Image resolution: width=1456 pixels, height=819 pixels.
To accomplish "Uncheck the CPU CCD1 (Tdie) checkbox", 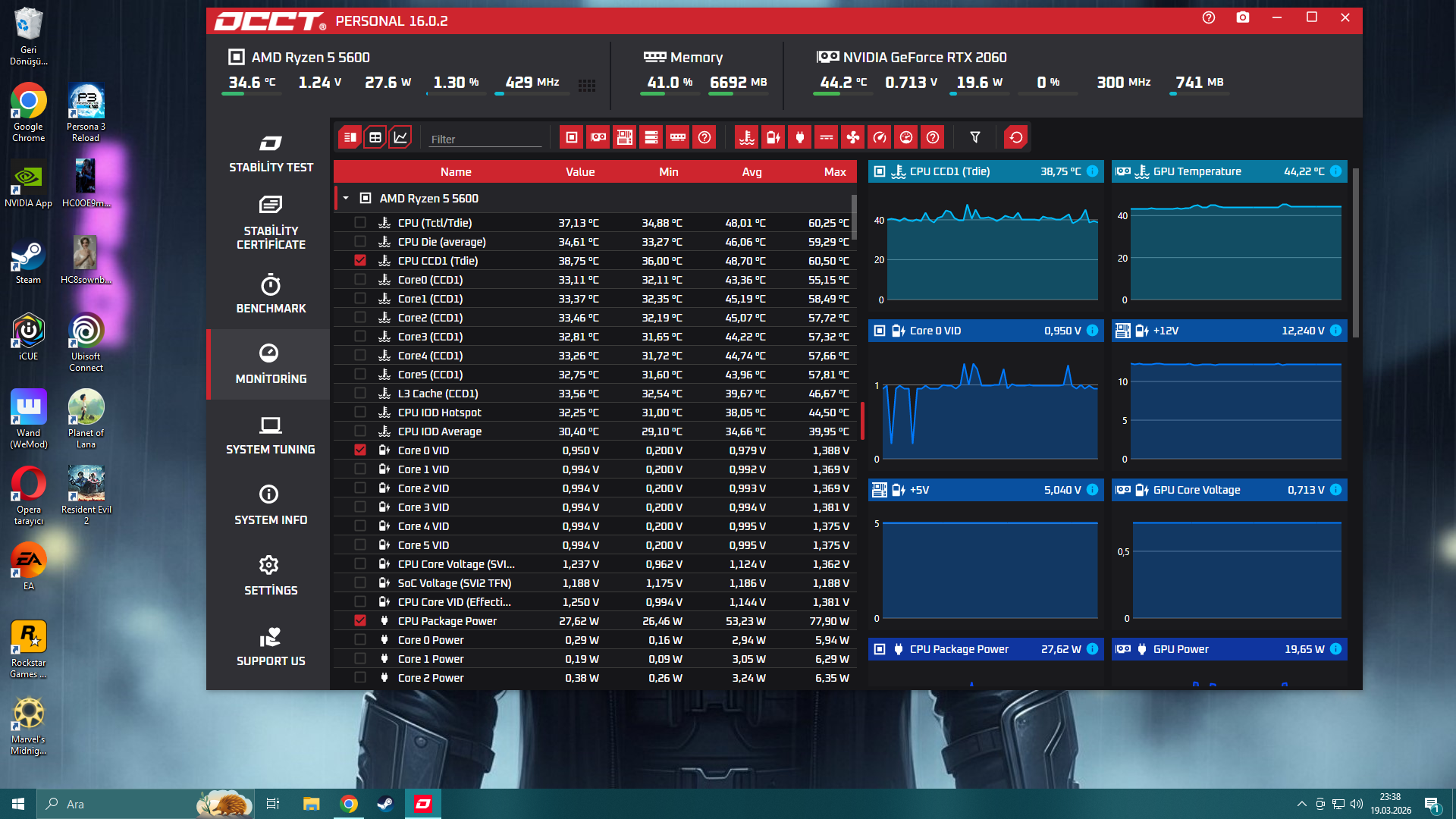I will pos(360,261).
